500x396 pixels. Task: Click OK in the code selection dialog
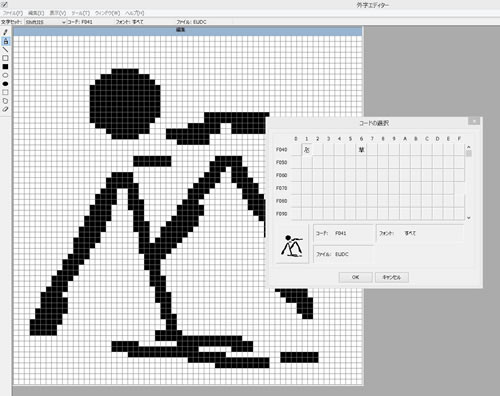[355, 277]
